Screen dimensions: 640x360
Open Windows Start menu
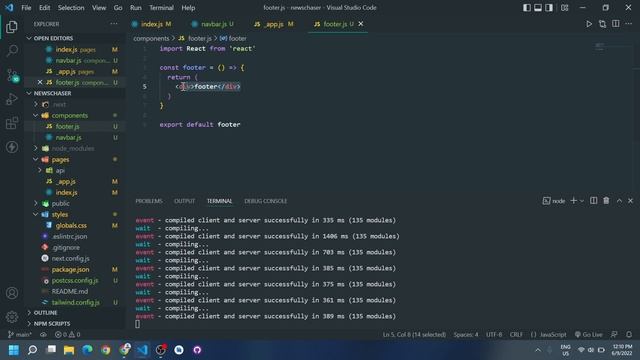pos(13,350)
